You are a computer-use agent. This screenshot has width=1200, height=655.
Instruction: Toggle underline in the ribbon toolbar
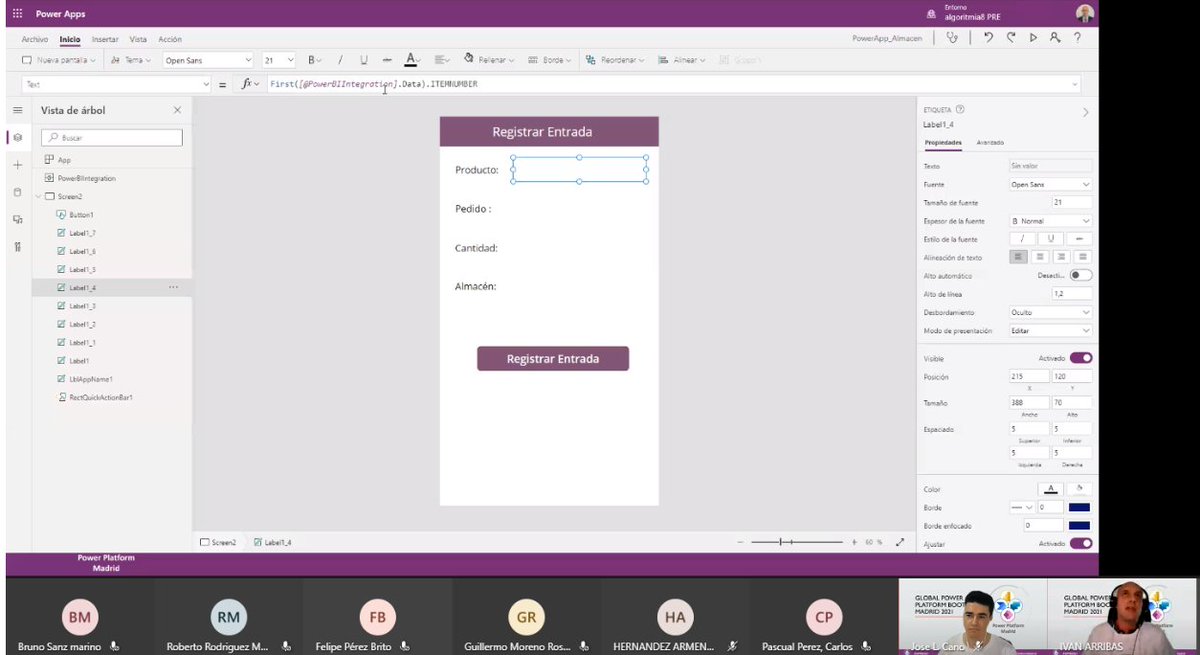(364, 60)
